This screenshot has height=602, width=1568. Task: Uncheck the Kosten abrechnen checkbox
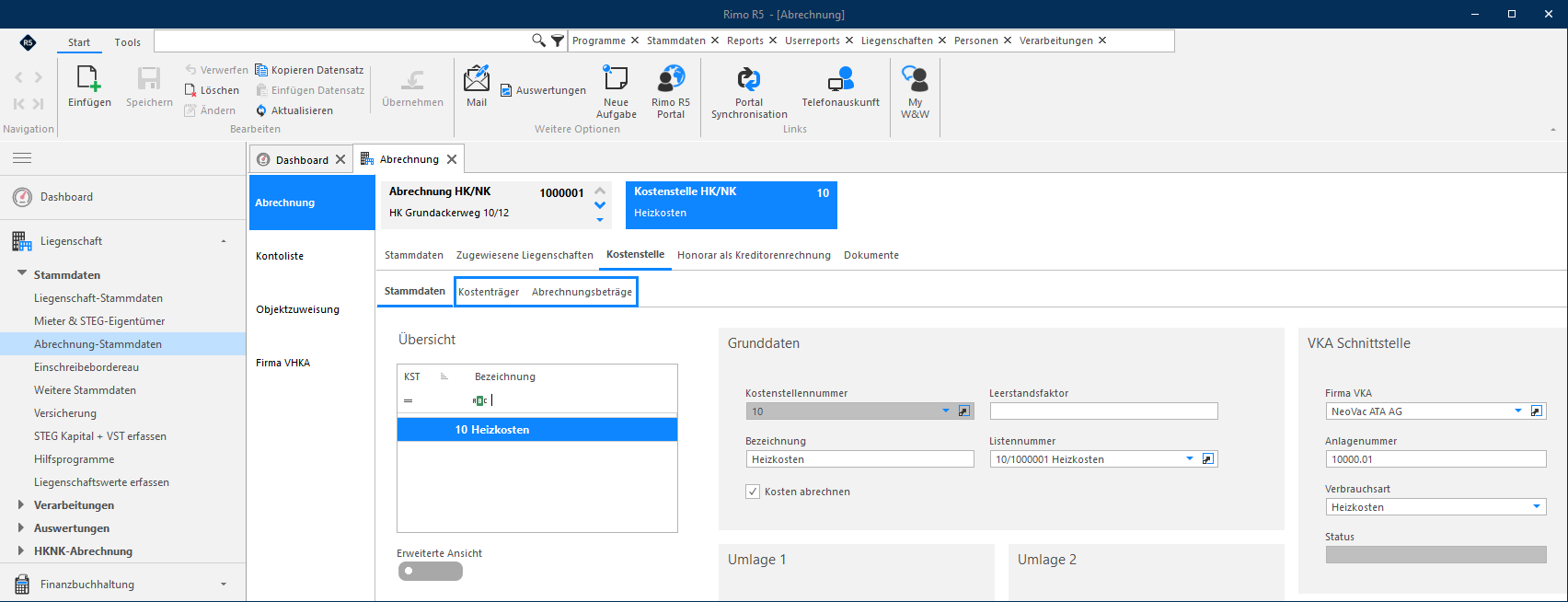(753, 492)
